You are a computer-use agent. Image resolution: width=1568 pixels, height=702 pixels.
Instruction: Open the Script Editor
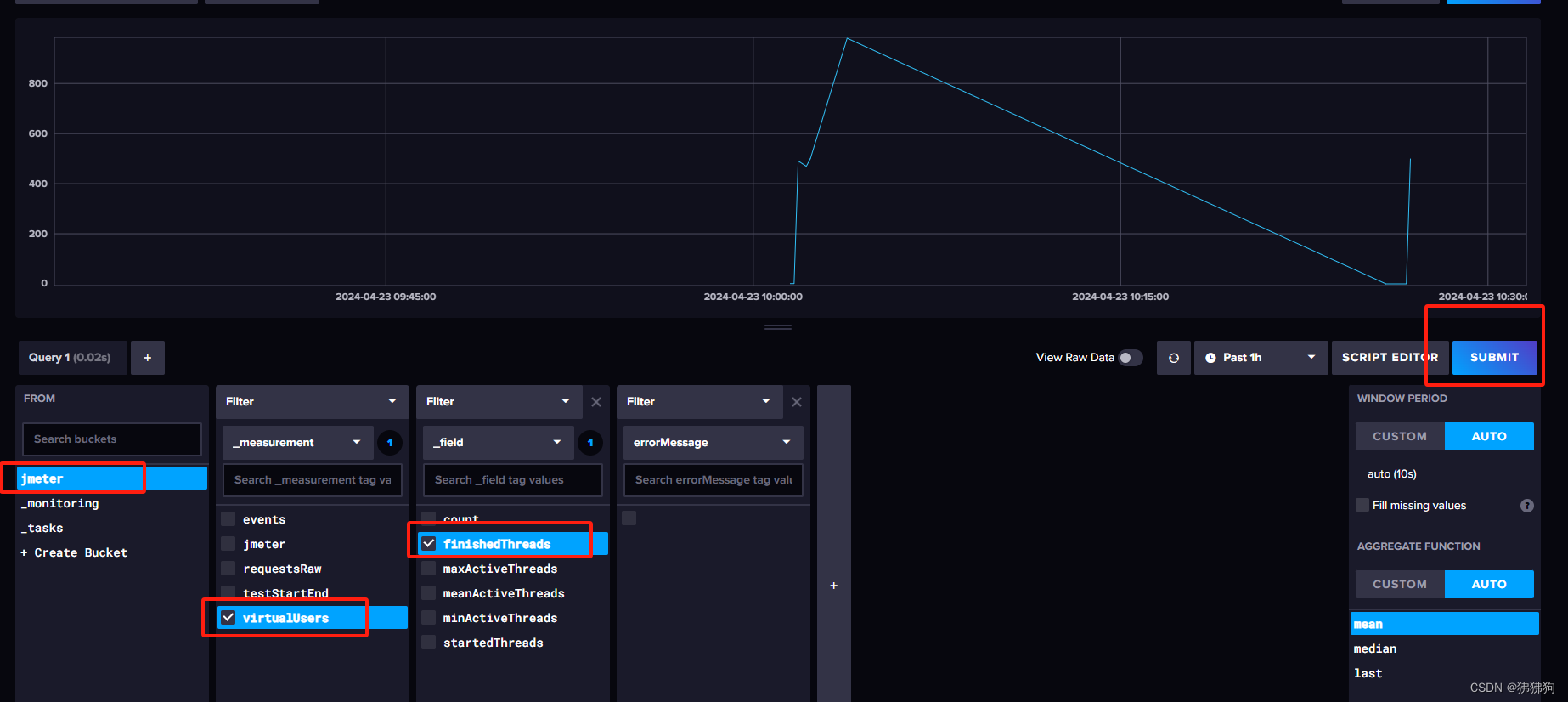[1390, 358]
